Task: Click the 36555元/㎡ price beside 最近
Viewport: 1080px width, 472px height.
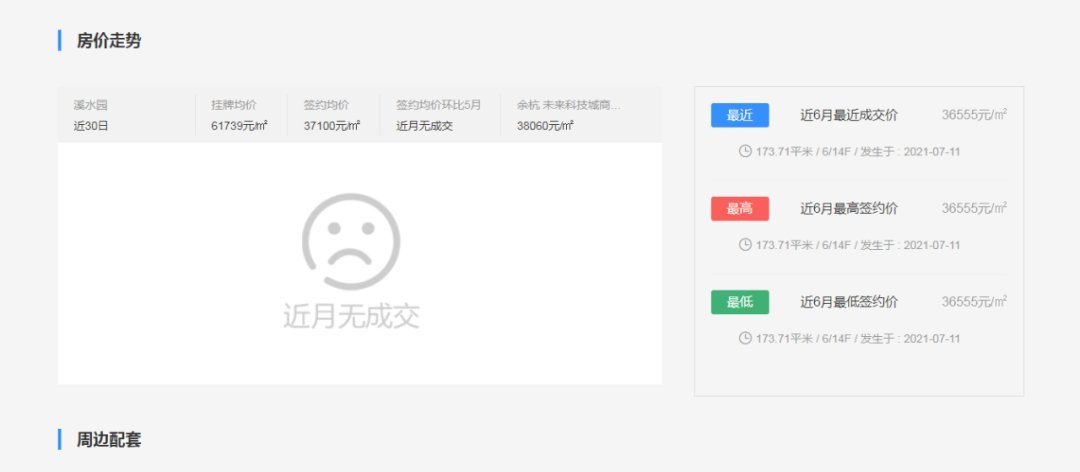Action: (974, 115)
